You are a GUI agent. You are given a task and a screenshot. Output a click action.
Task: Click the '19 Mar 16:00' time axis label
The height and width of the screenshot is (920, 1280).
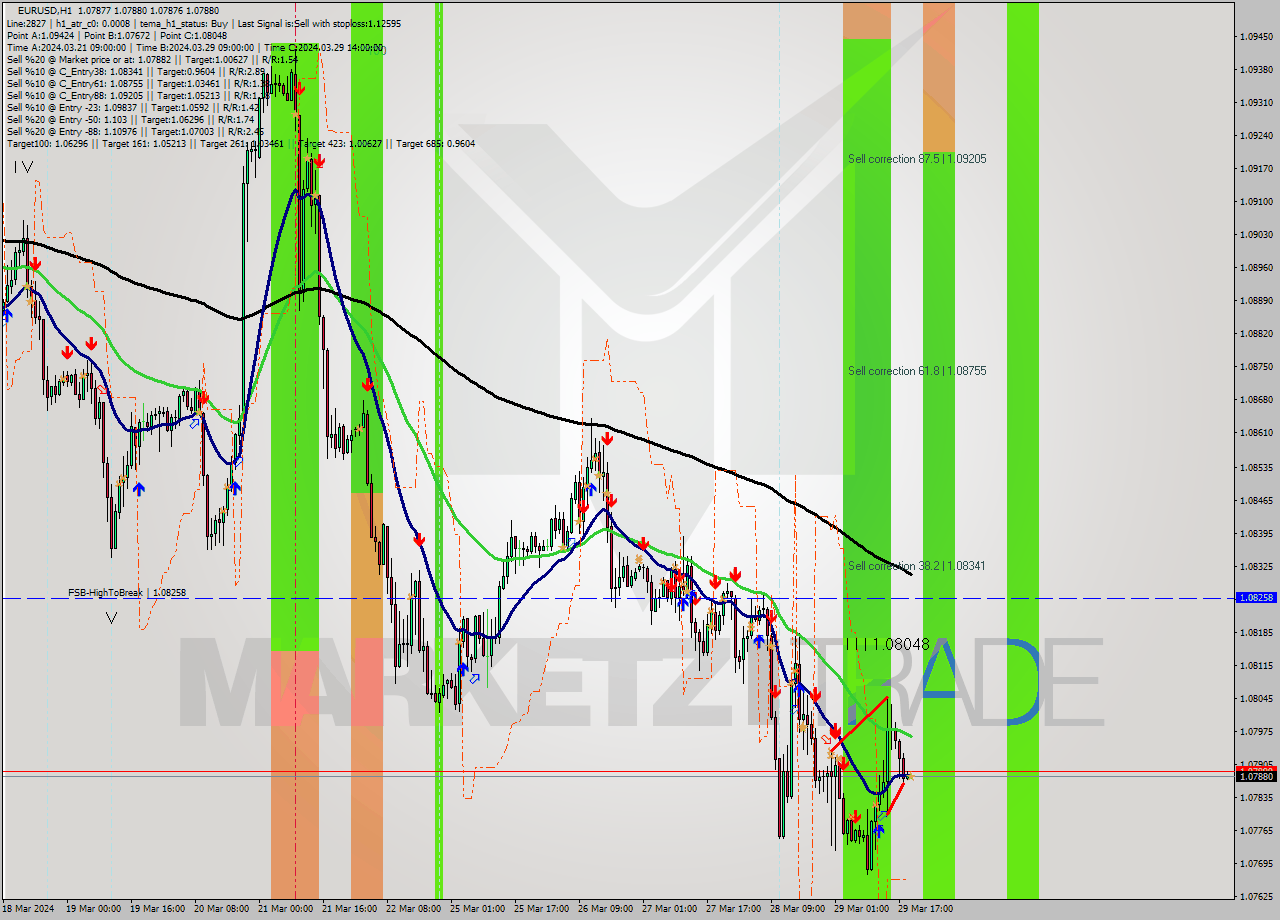(x=157, y=909)
